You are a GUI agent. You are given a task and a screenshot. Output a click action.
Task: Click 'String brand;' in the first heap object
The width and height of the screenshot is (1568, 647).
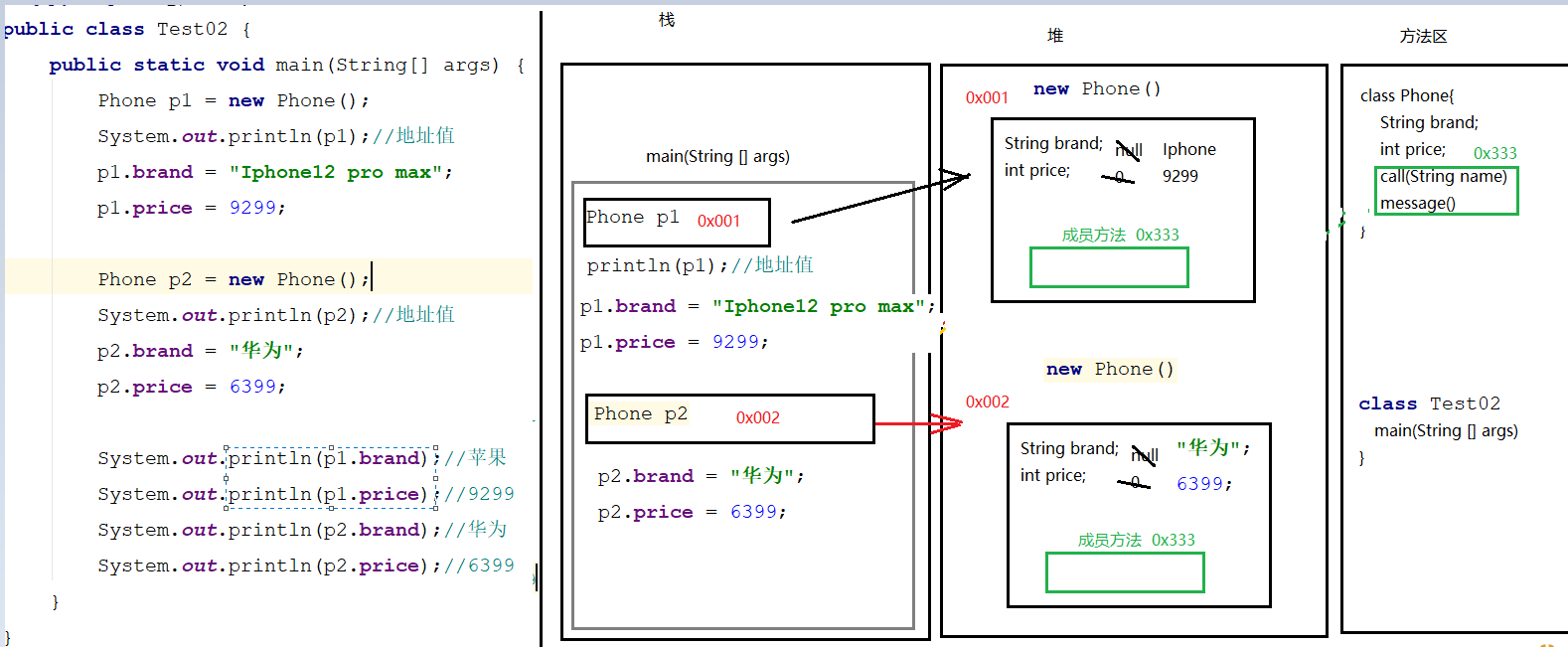point(1053,143)
